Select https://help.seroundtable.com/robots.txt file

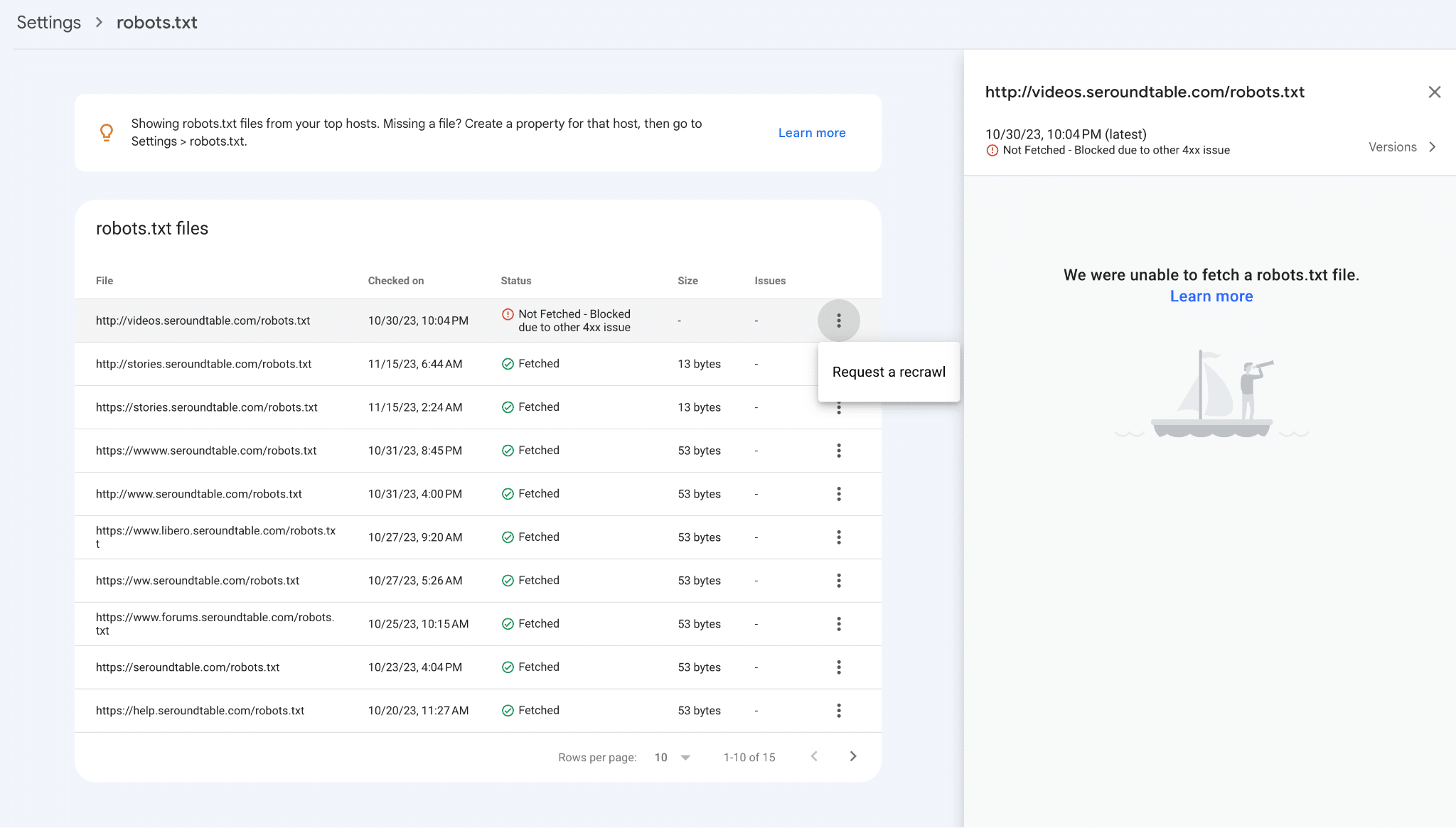[200, 711]
